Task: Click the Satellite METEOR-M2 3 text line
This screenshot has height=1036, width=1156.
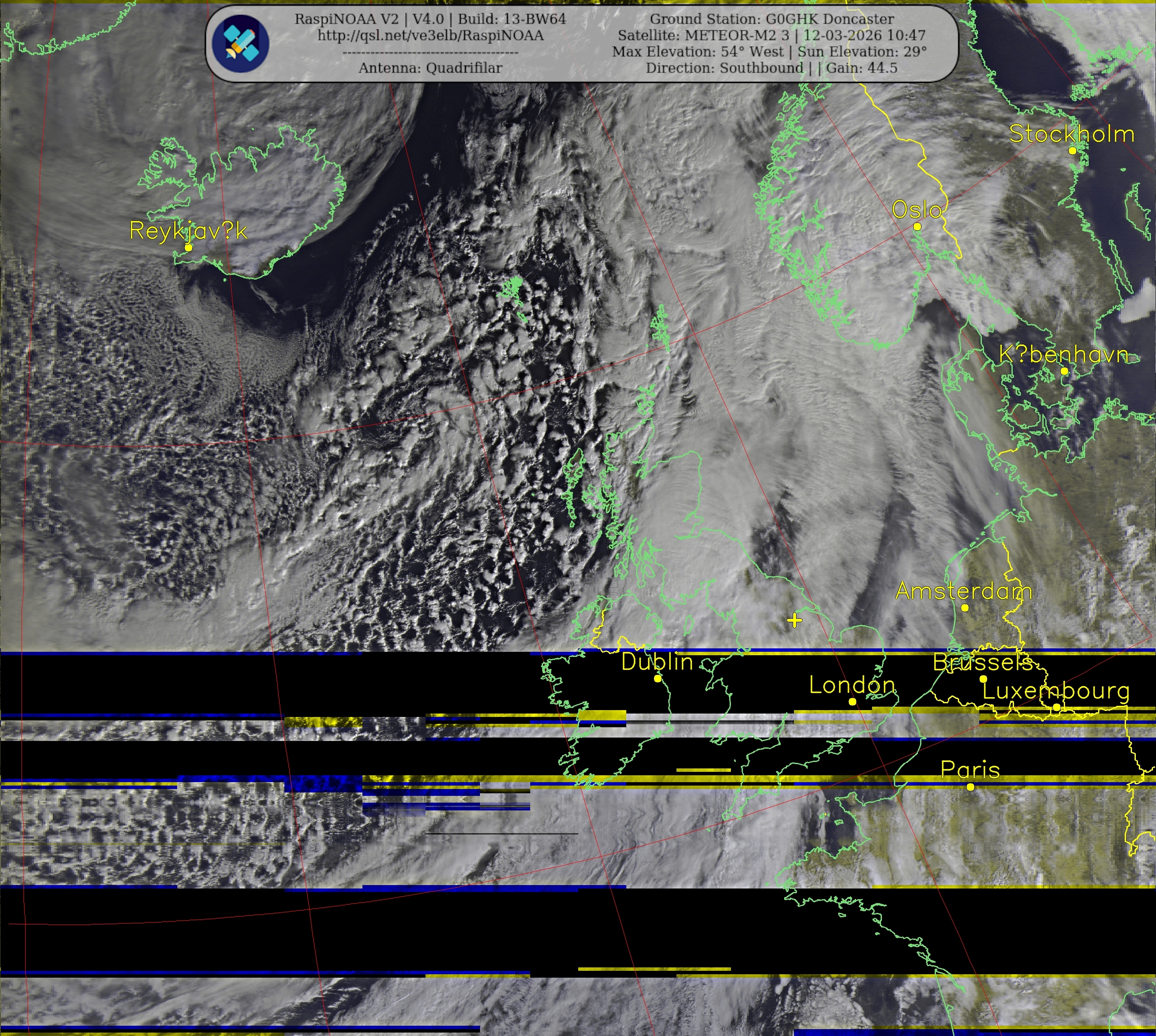Action: (772, 35)
